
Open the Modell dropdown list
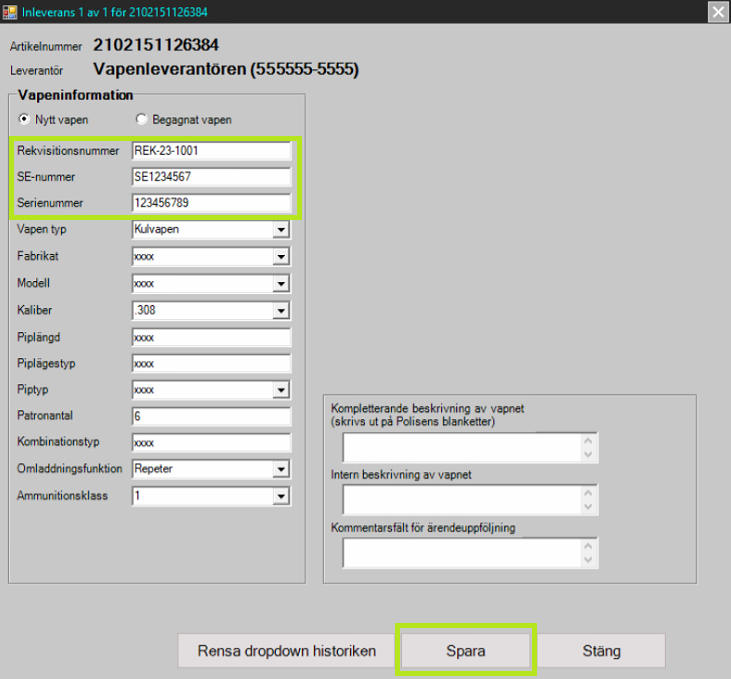click(280, 284)
